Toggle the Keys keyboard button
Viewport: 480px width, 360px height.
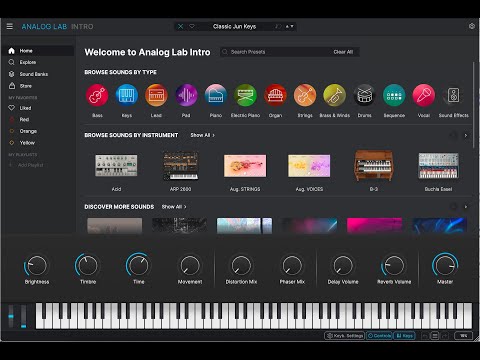click(404, 336)
